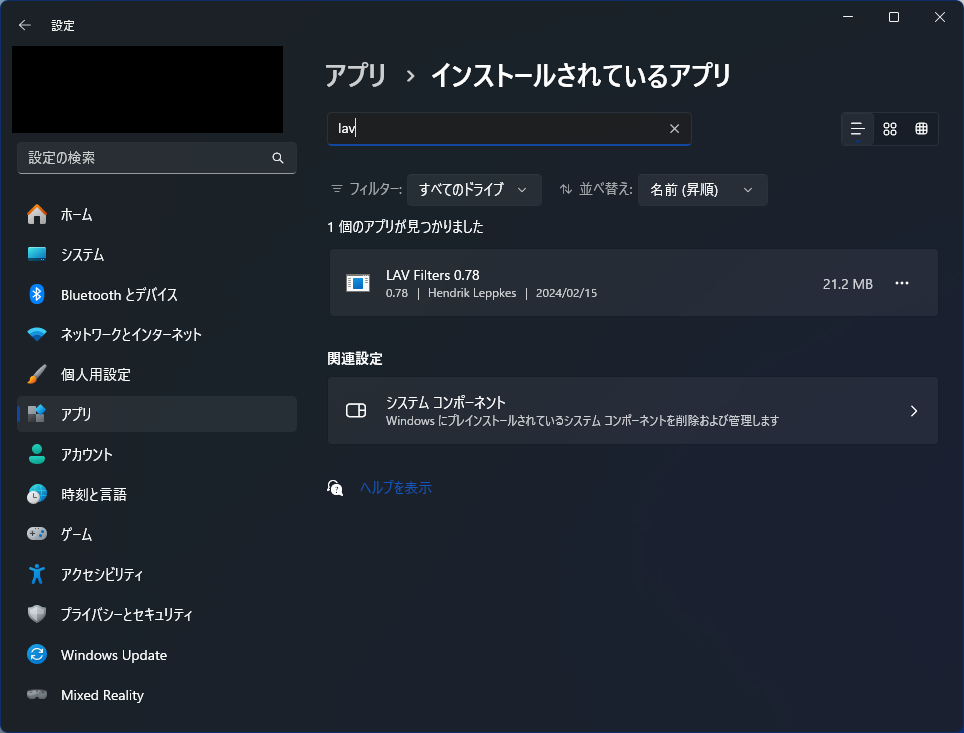
Task: Open the drive filter dropdown
Action: (474, 190)
